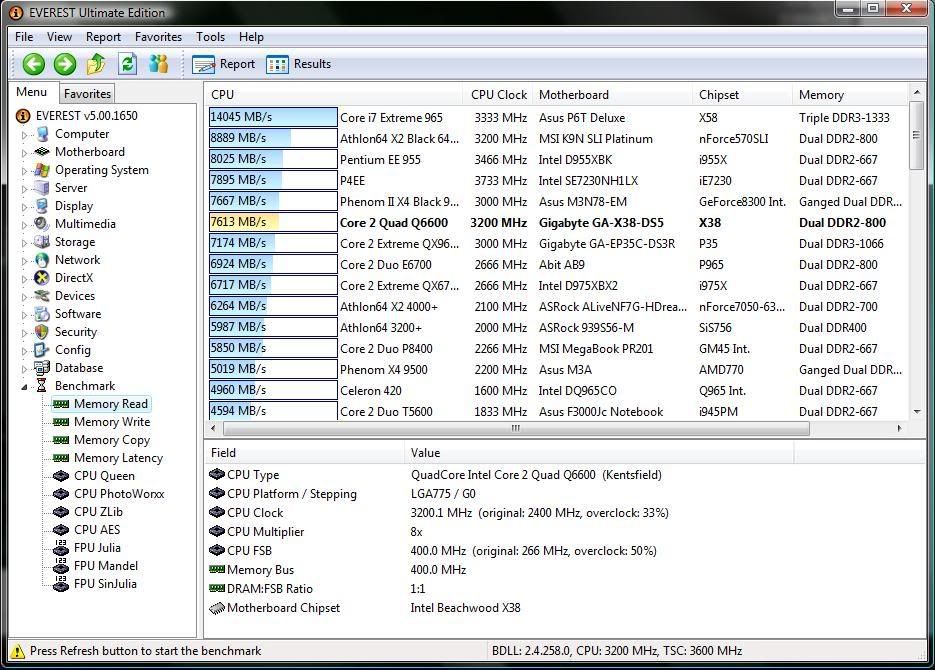Click the Display monitor icon in tree
The image size is (935, 670).
tap(42, 206)
